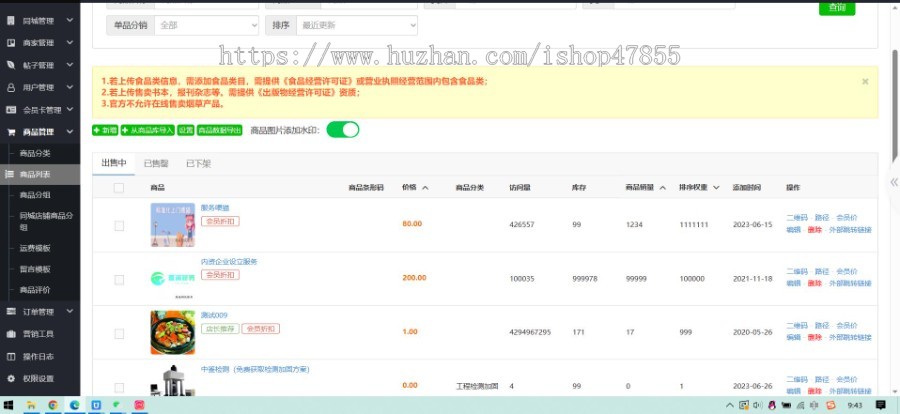Viewport: 900px width, 414px height.
Task: Click the QQ penguin tray icon
Action: click(772, 405)
